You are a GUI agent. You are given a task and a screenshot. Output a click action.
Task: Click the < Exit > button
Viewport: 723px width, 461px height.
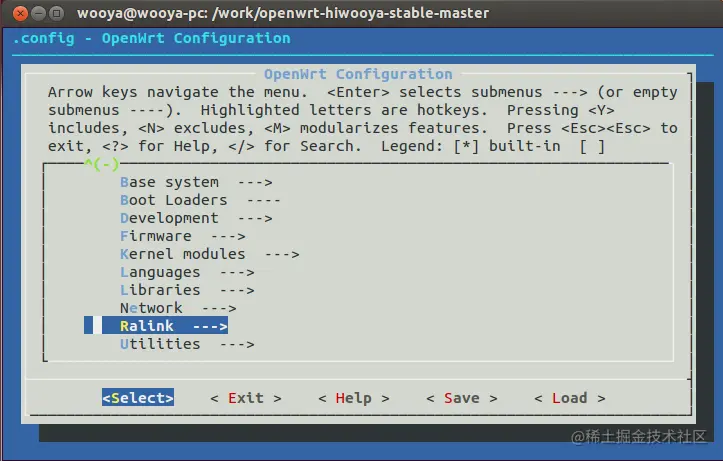point(246,397)
